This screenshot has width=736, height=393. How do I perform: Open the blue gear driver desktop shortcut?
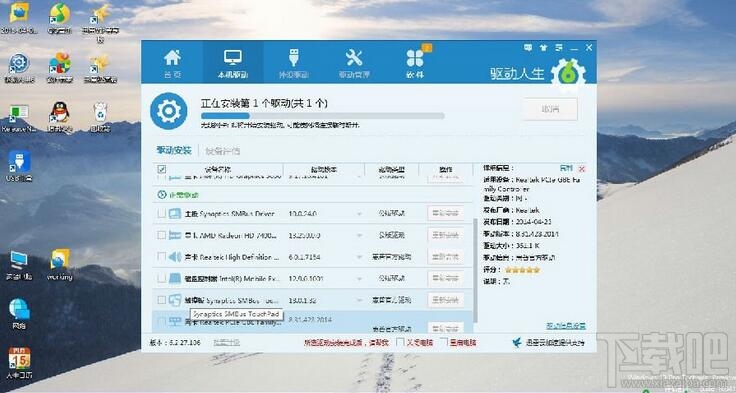click(19, 63)
